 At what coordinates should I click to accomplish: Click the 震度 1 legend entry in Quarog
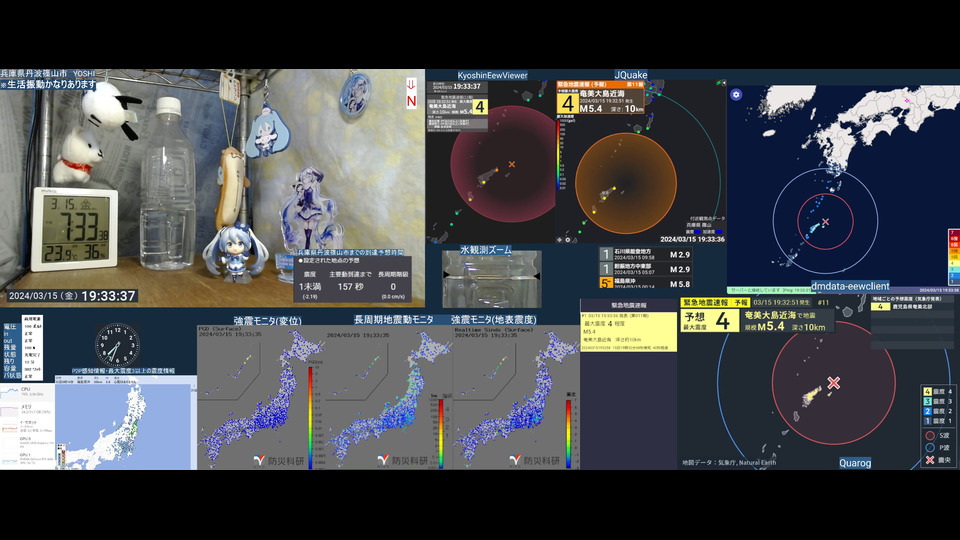tap(938, 421)
